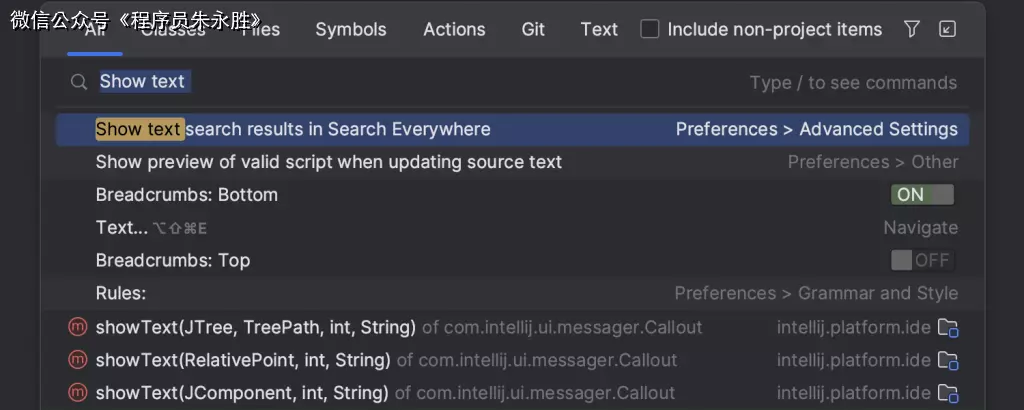Click the search field containing Show text
Image resolution: width=1024 pixels, height=410 pixels.
(400, 82)
